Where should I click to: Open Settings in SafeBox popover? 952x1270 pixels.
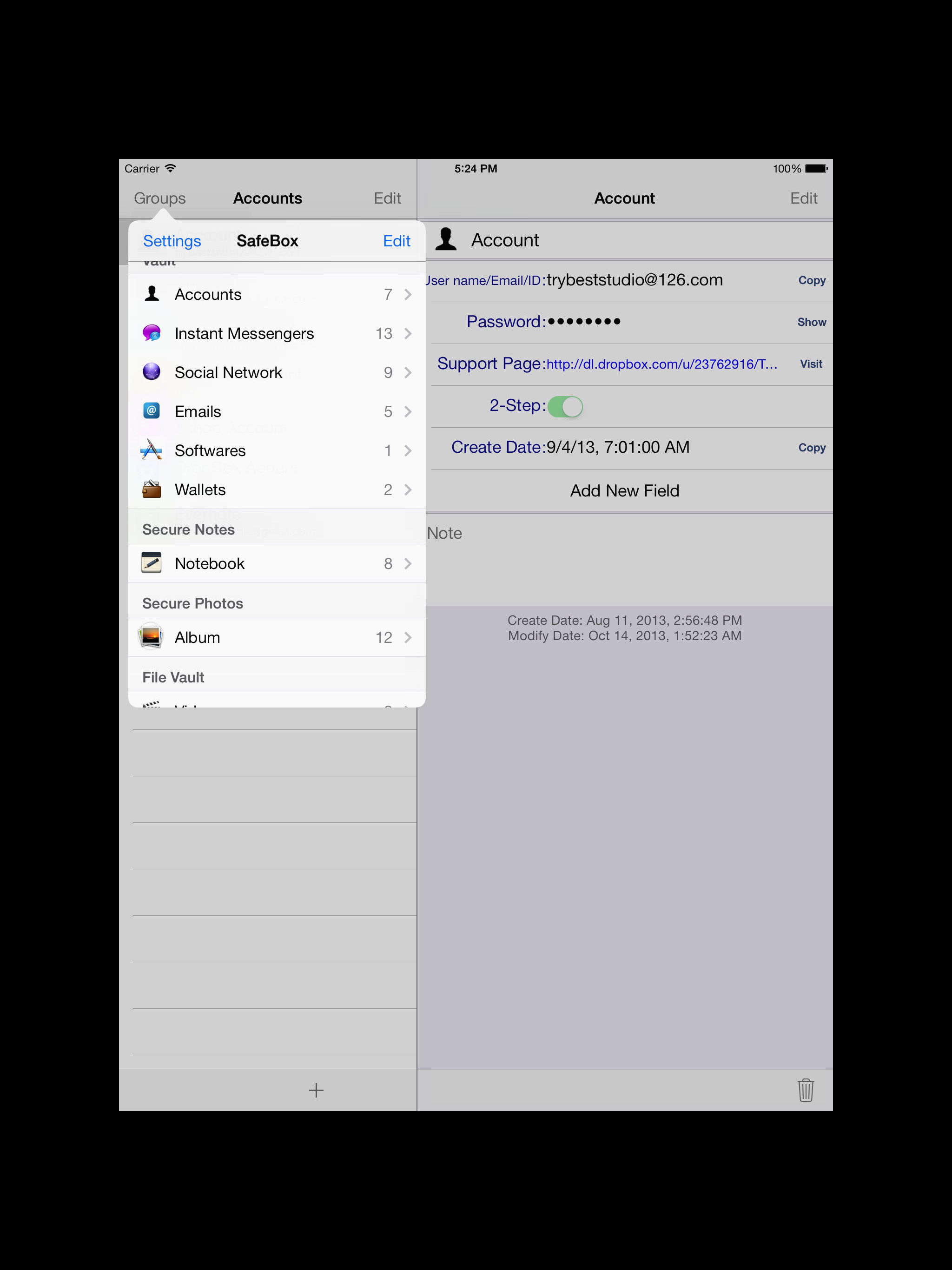pyautogui.click(x=172, y=241)
